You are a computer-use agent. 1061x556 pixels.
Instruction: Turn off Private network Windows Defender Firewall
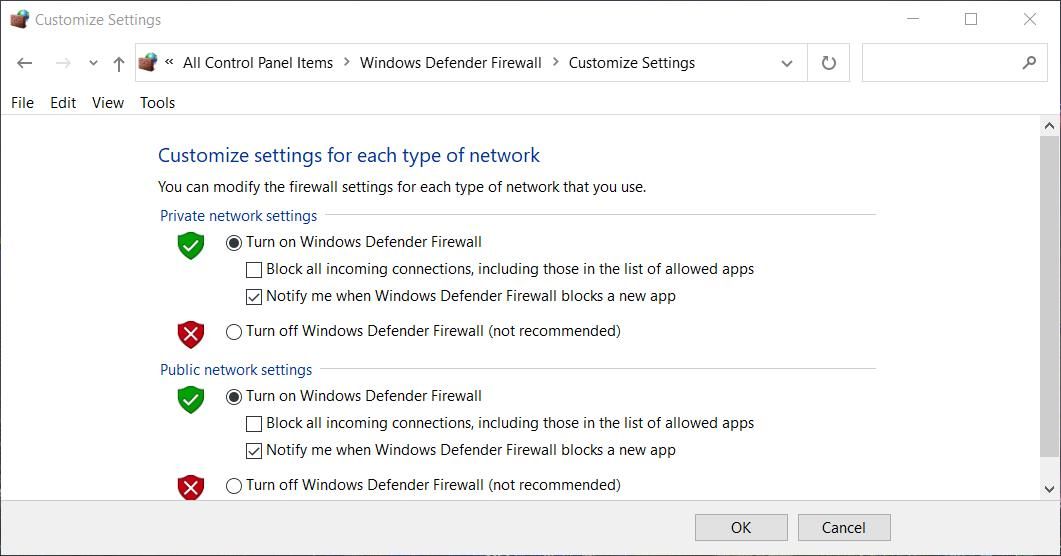pos(234,331)
